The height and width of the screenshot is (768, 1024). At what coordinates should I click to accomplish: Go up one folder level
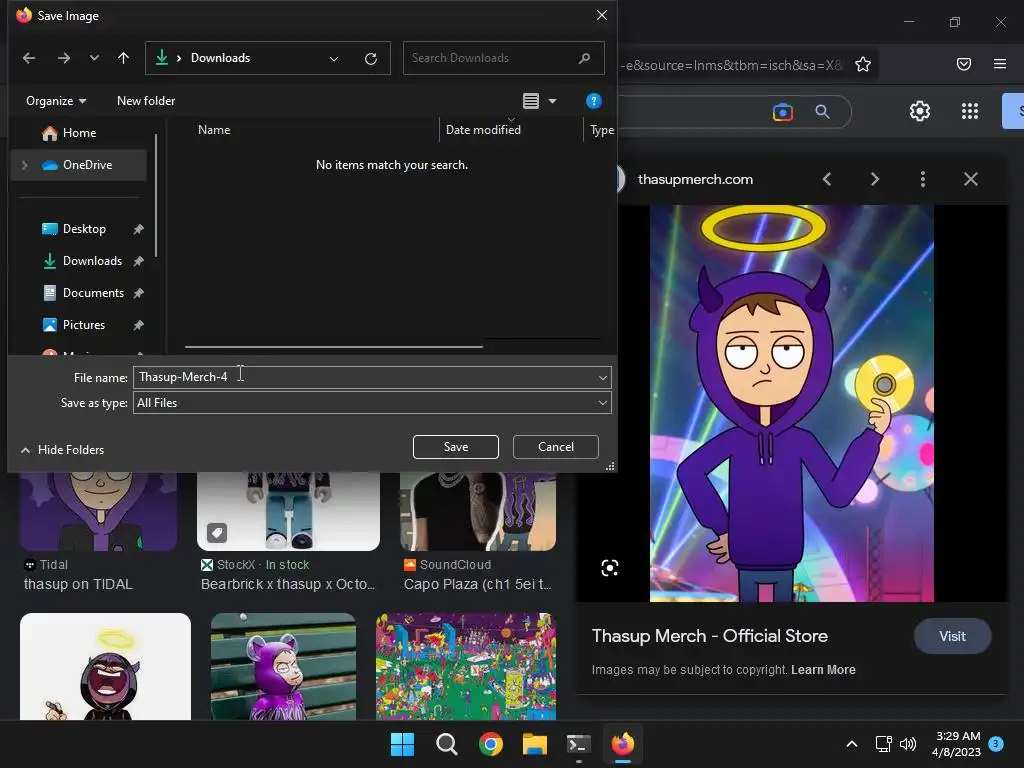(123, 58)
